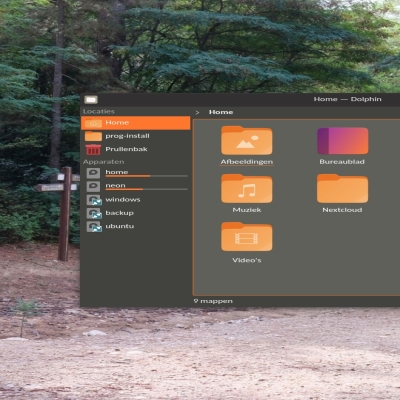Screen dimensions: 400x400
Task: Open prog-install place in sidebar
Action: (x=136, y=136)
